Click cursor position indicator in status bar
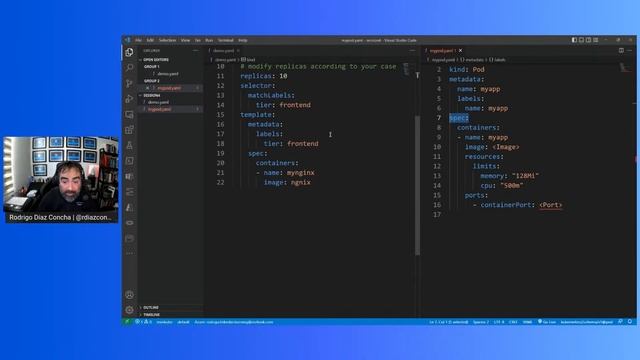640x360 pixels. pos(448,322)
